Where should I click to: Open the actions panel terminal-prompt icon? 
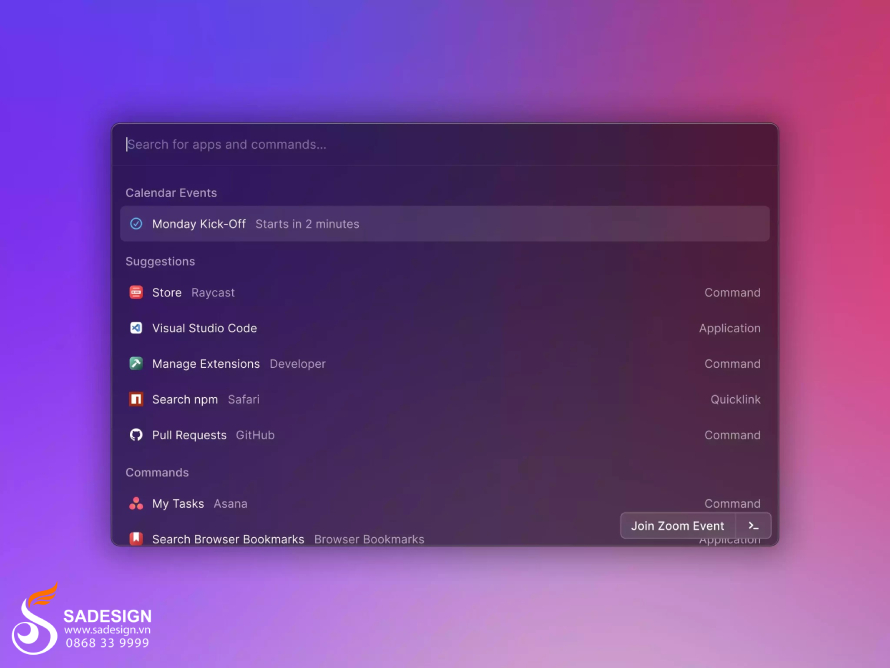point(753,526)
